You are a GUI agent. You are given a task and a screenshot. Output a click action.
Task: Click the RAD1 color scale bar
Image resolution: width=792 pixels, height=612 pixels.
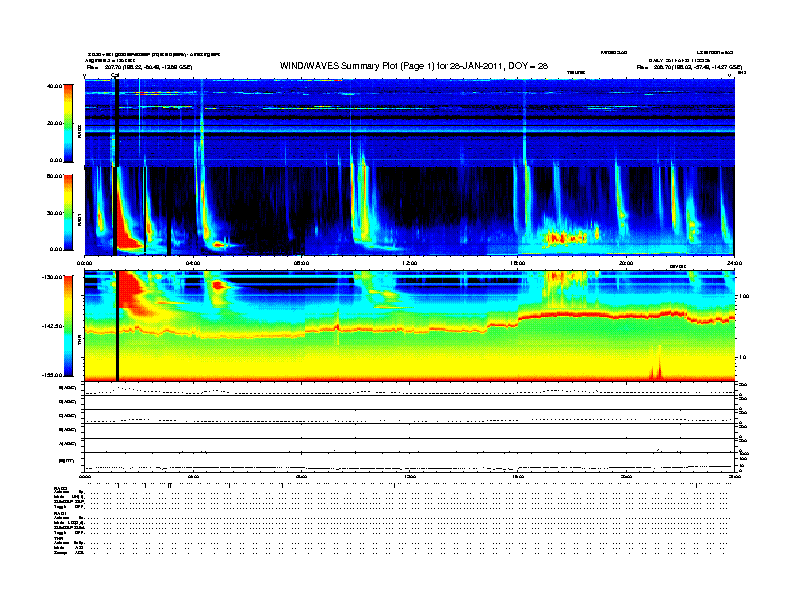pyautogui.click(x=68, y=213)
